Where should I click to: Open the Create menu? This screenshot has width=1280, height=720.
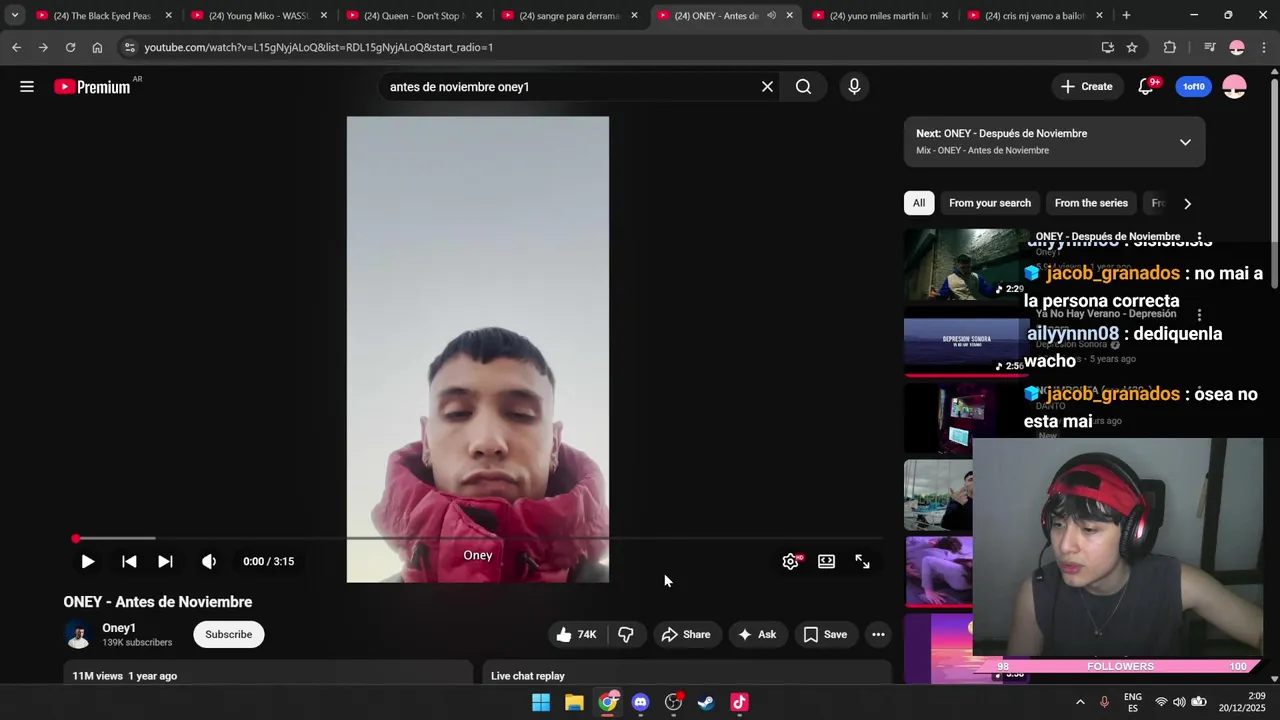click(x=1086, y=87)
